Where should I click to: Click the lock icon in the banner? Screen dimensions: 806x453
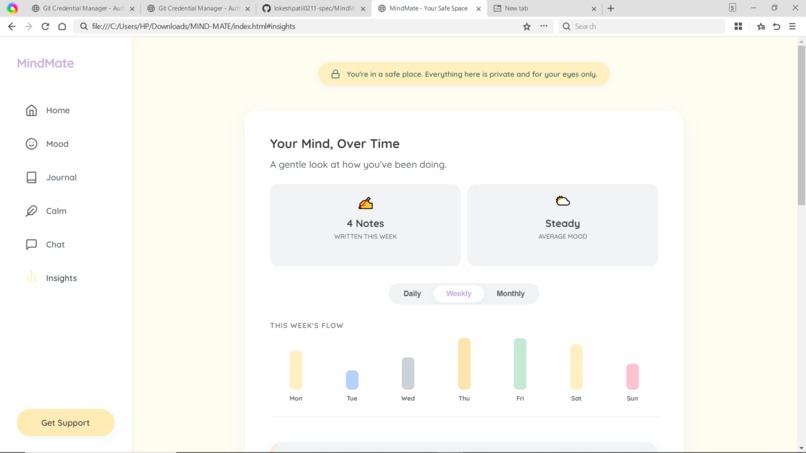(335, 74)
